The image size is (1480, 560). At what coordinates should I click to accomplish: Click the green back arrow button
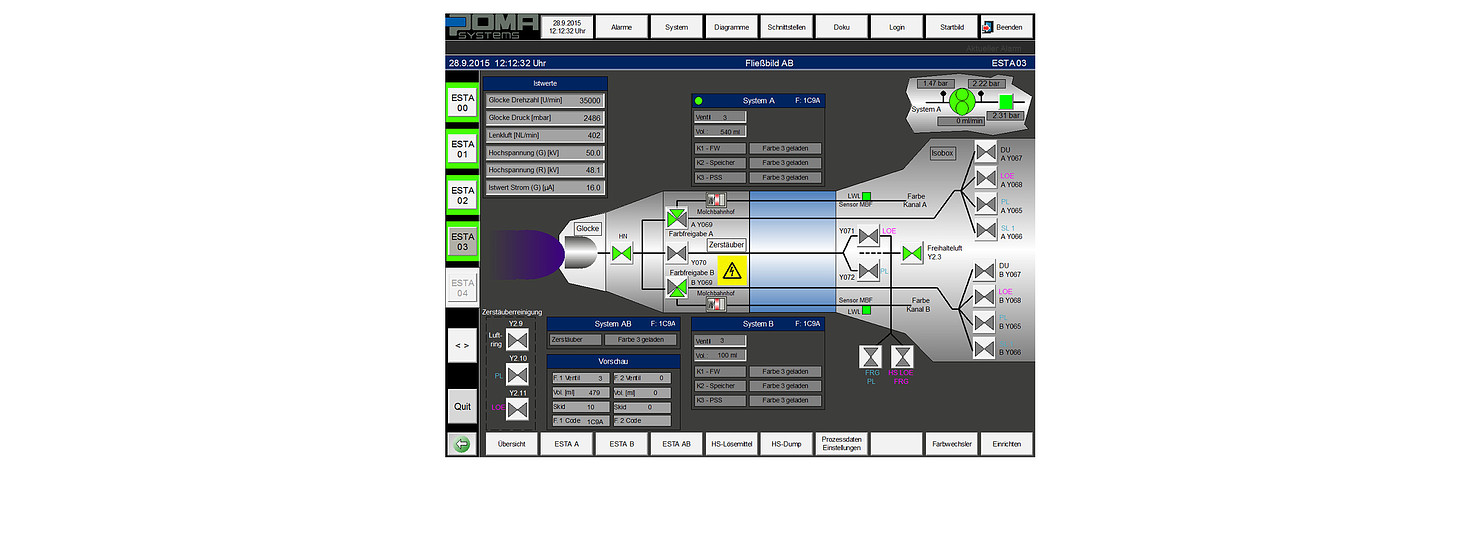pos(462,444)
